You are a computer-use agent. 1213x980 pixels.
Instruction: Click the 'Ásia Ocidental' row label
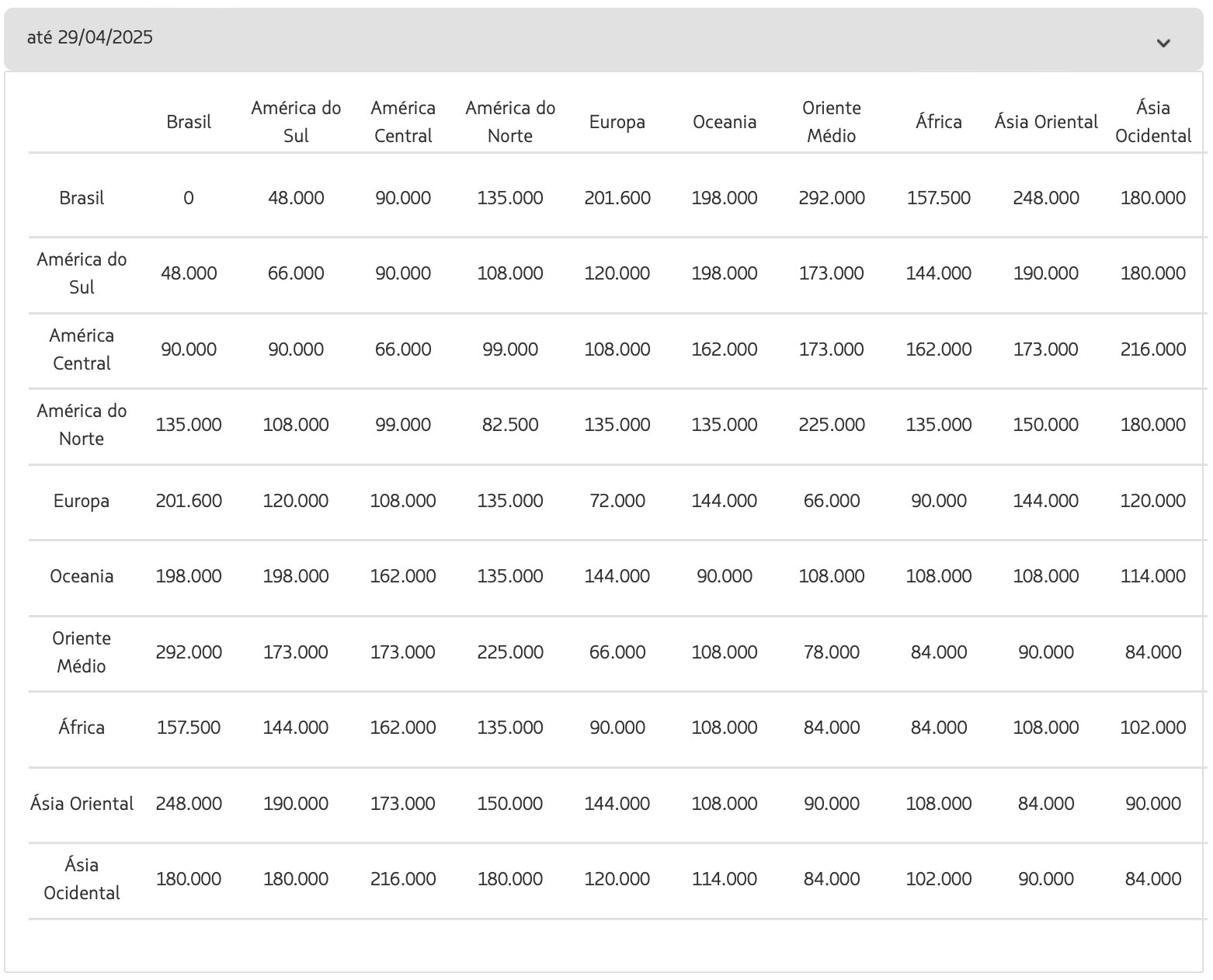coord(82,879)
